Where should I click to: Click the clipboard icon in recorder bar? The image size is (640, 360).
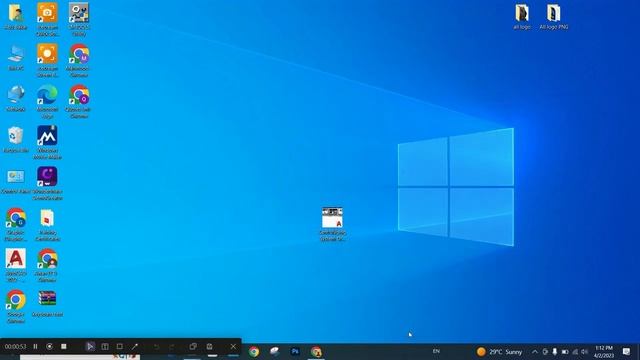(x=209, y=347)
